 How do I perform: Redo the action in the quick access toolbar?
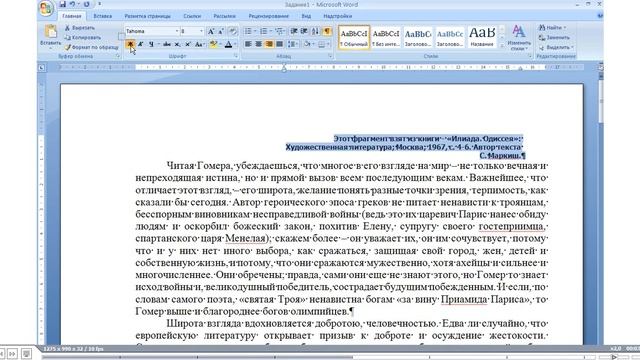(x=87, y=4)
